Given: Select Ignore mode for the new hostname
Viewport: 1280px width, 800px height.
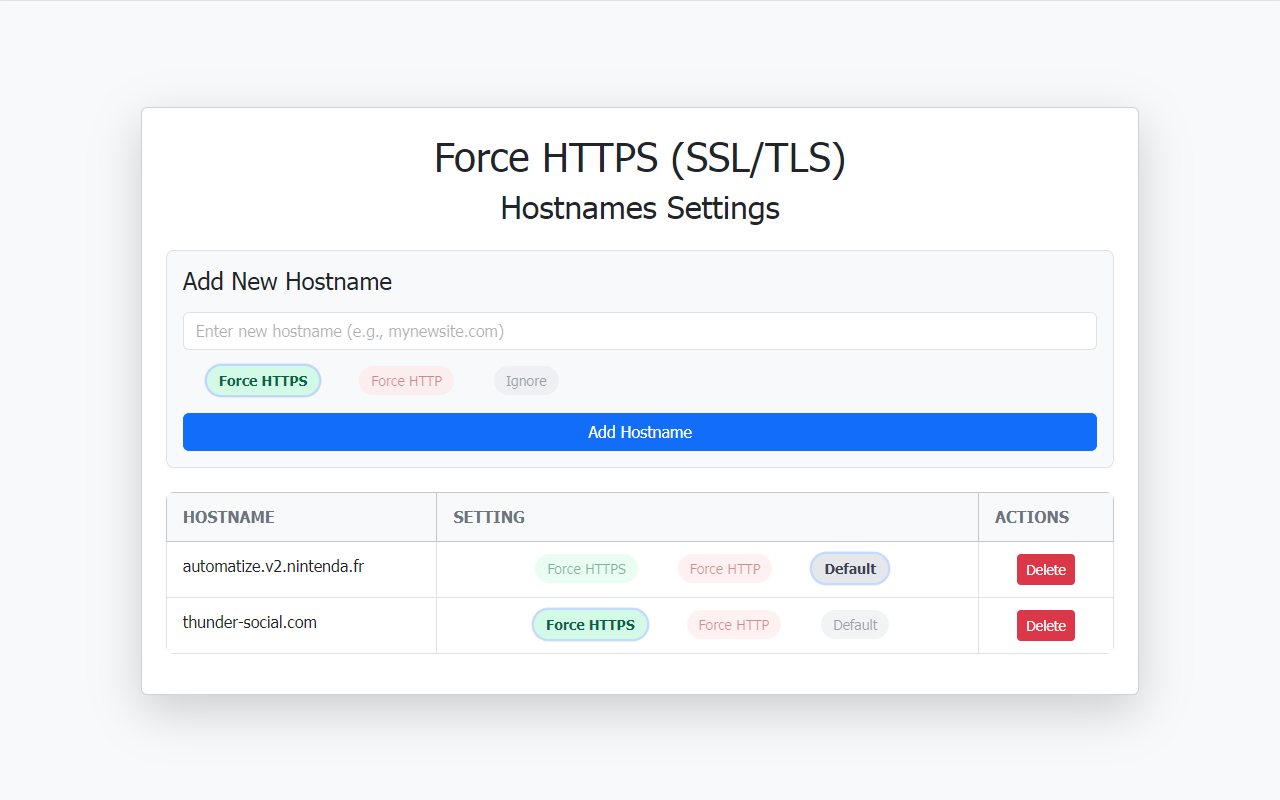Looking at the screenshot, I should [526, 380].
